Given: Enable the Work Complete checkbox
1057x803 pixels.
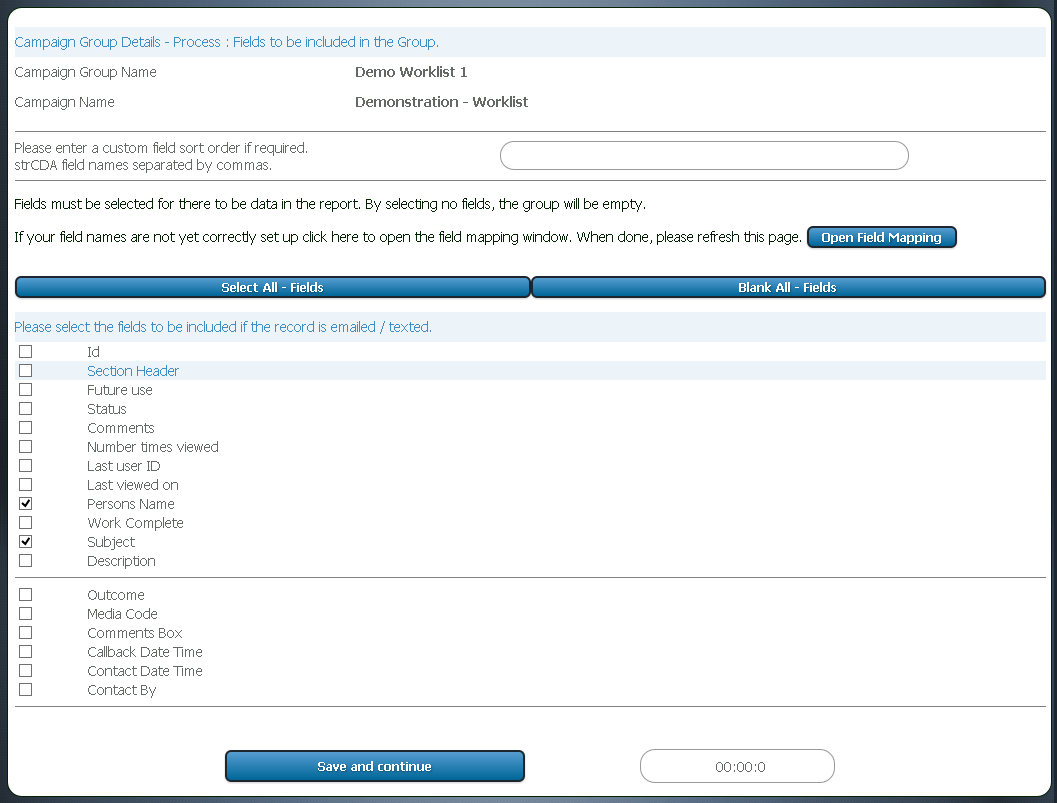Looking at the screenshot, I should 25,522.
